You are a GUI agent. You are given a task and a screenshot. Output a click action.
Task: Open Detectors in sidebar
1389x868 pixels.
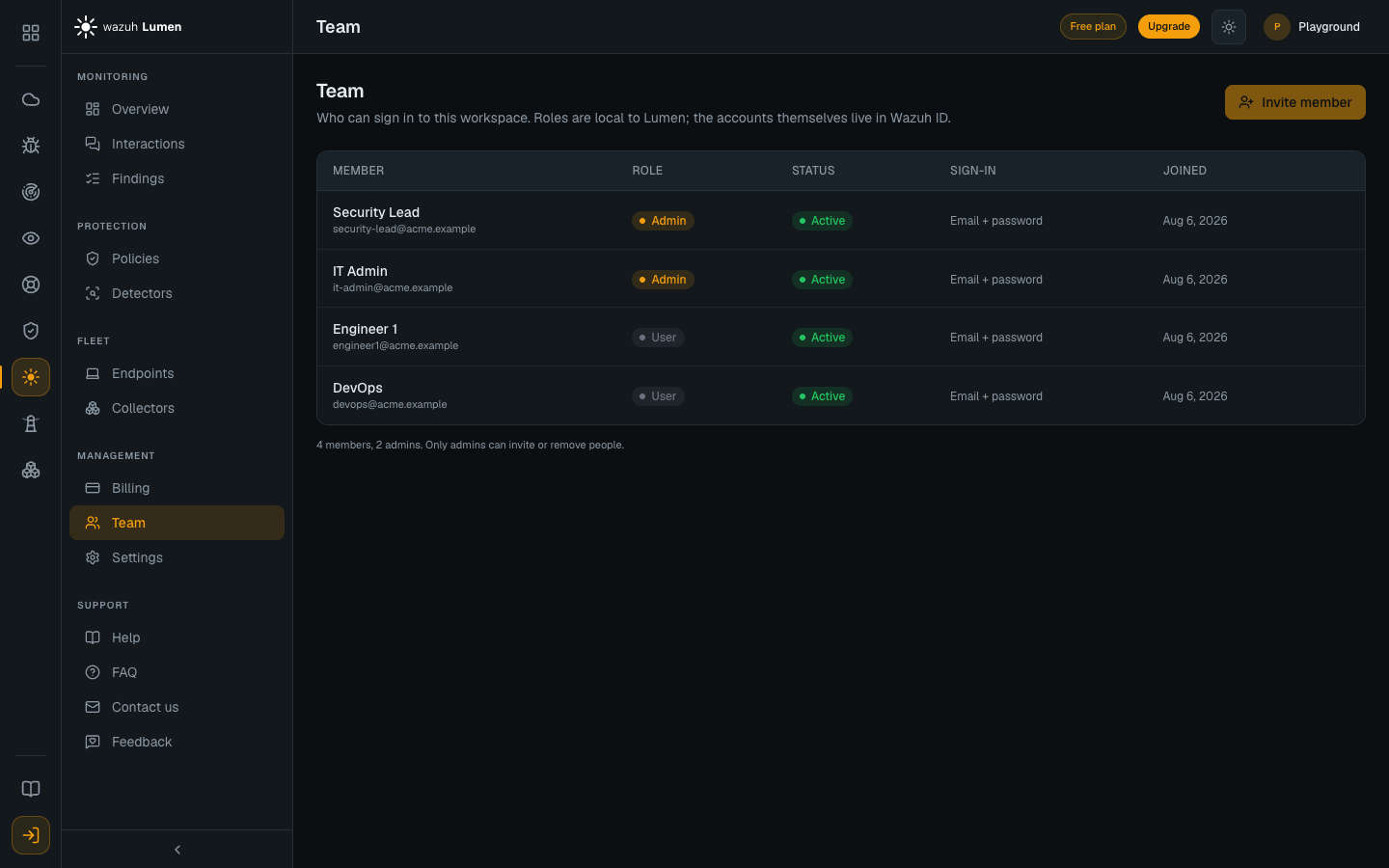coord(177,293)
